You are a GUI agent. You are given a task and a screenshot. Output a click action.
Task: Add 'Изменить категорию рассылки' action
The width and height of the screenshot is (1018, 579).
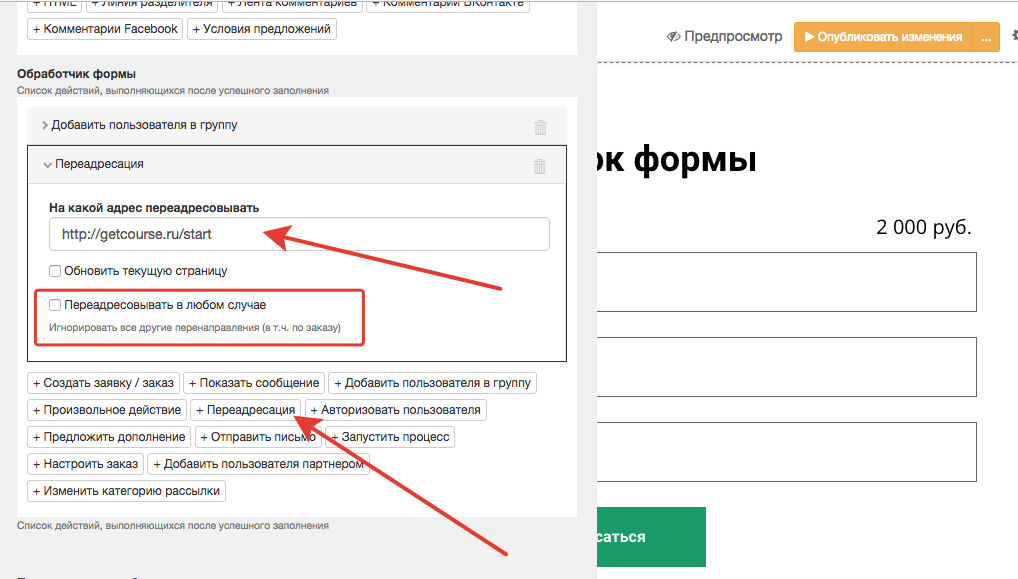coord(127,491)
